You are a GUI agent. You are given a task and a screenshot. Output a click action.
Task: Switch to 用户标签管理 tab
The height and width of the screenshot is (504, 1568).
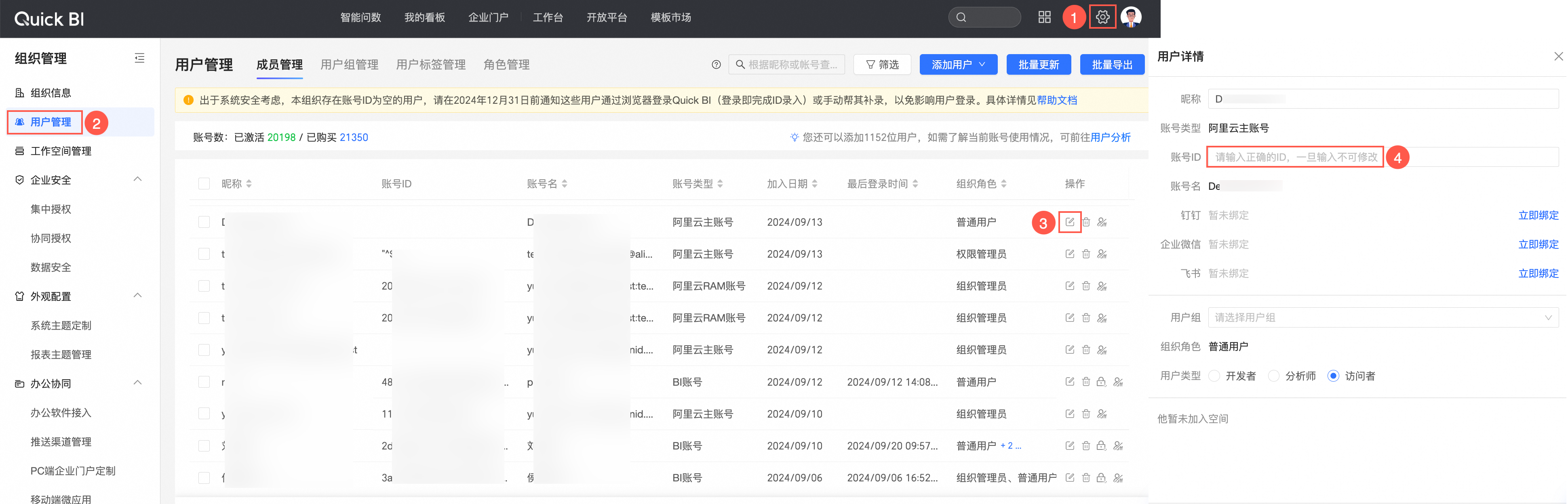click(431, 65)
